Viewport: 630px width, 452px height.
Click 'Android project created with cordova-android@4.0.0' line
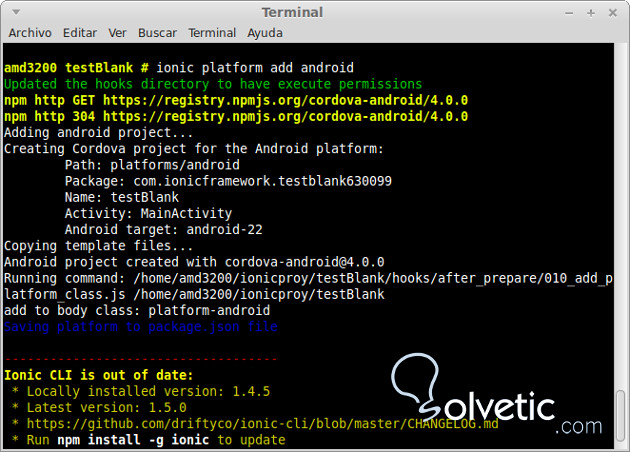(194, 262)
